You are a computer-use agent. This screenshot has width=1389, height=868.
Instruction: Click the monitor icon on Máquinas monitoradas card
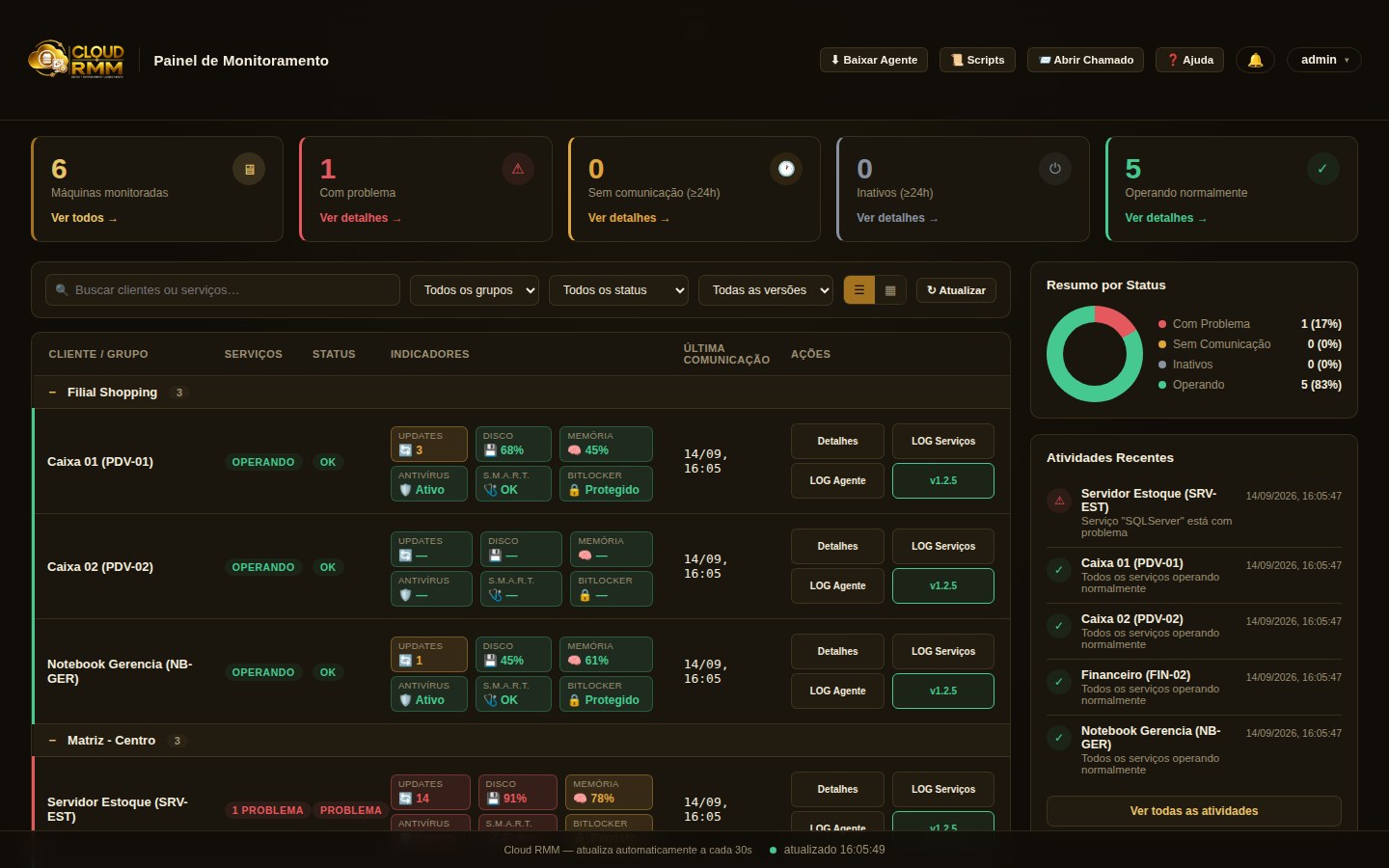249,169
